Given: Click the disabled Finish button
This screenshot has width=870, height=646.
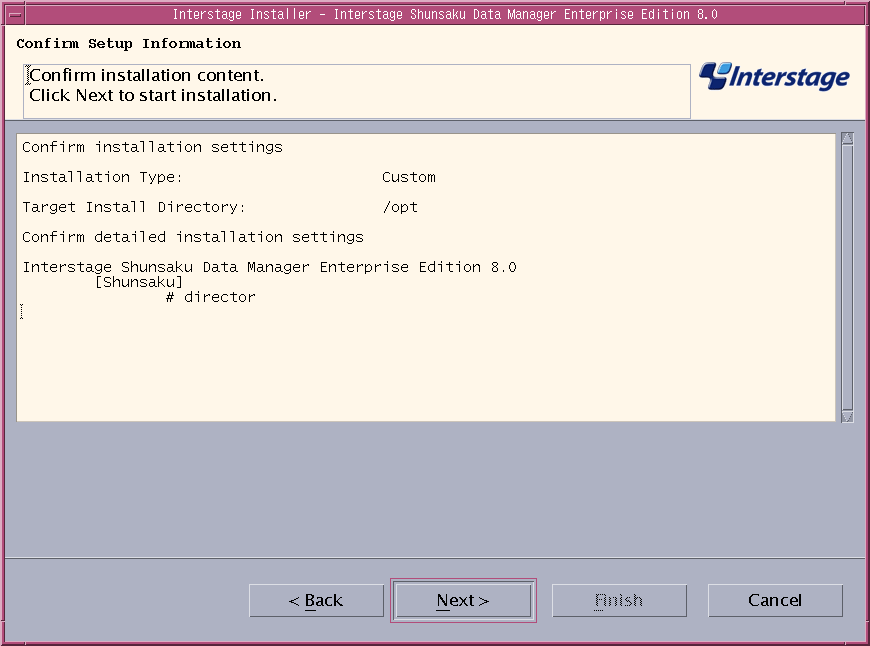Looking at the screenshot, I should pos(619,600).
